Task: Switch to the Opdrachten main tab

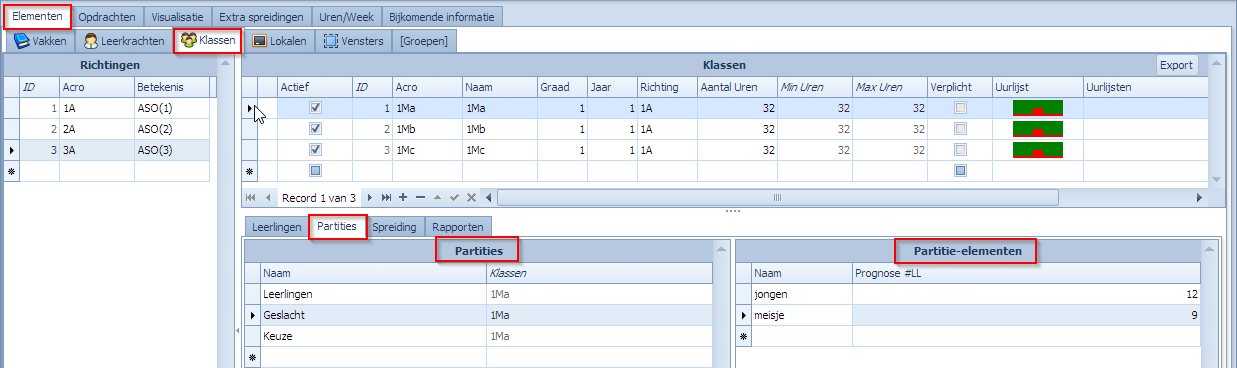Action: click(x=107, y=17)
